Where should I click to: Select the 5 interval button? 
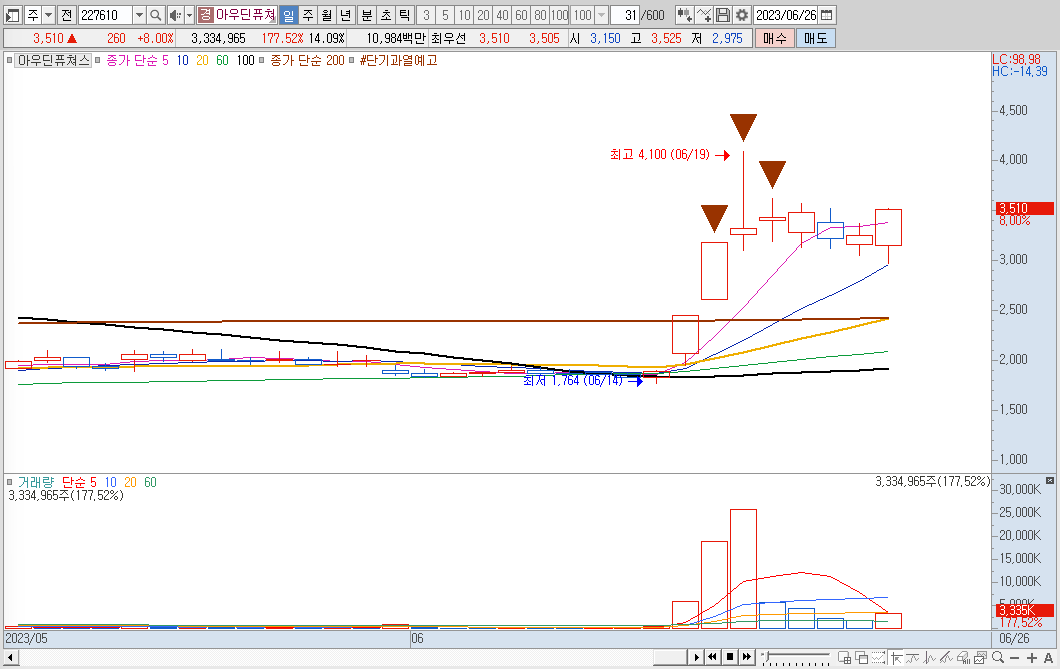(445, 15)
